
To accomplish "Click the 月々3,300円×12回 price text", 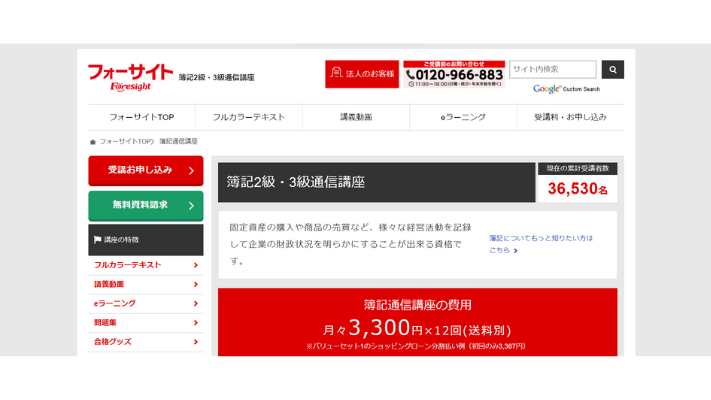I will 417,328.
